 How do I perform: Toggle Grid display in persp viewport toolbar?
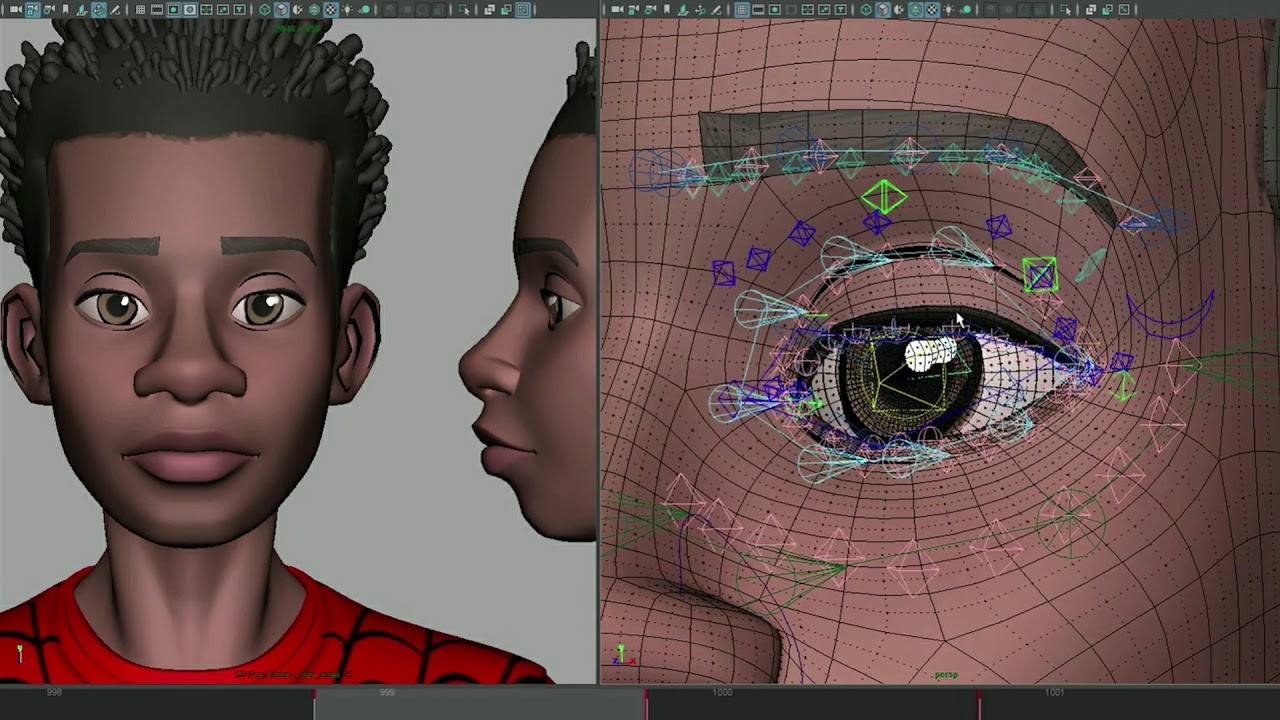pyautogui.click(x=742, y=10)
